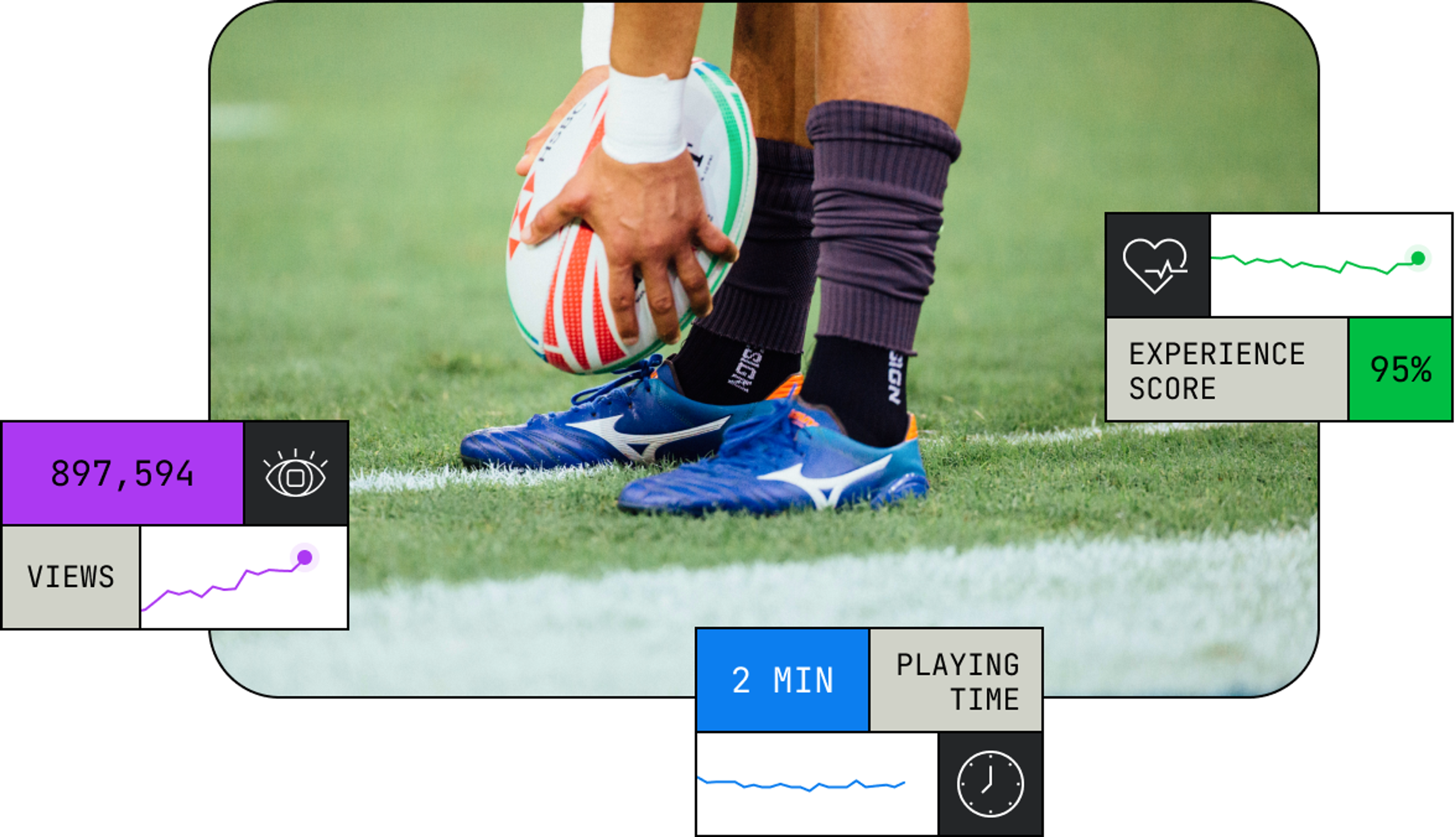
Task: Click the eye views icon
Action: pos(295,473)
